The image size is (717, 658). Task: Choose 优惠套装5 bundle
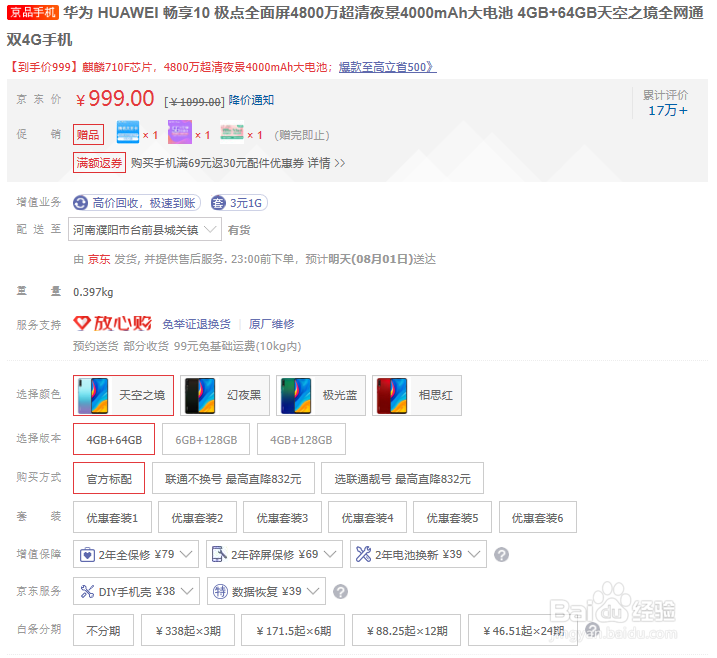click(453, 517)
